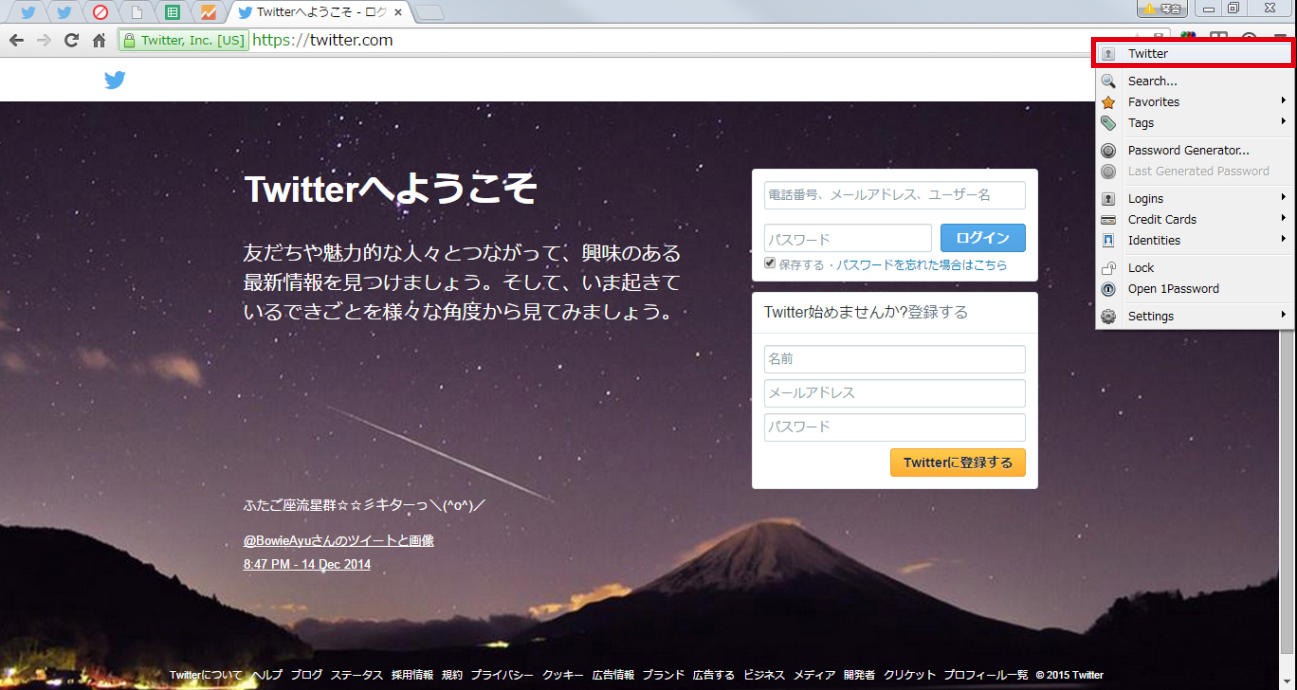Screen dimensions: 1297x690
Task: Click the signup メールアドレス field
Action: point(895,393)
